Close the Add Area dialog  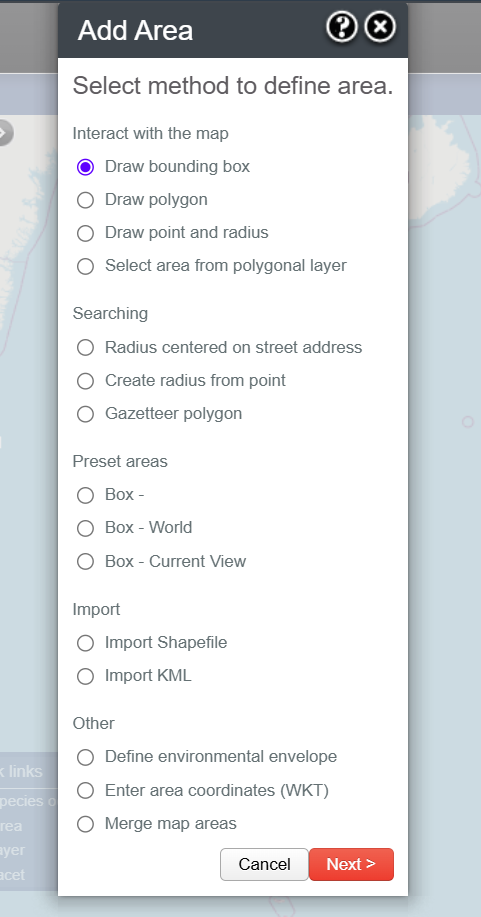pyautogui.click(x=380, y=27)
